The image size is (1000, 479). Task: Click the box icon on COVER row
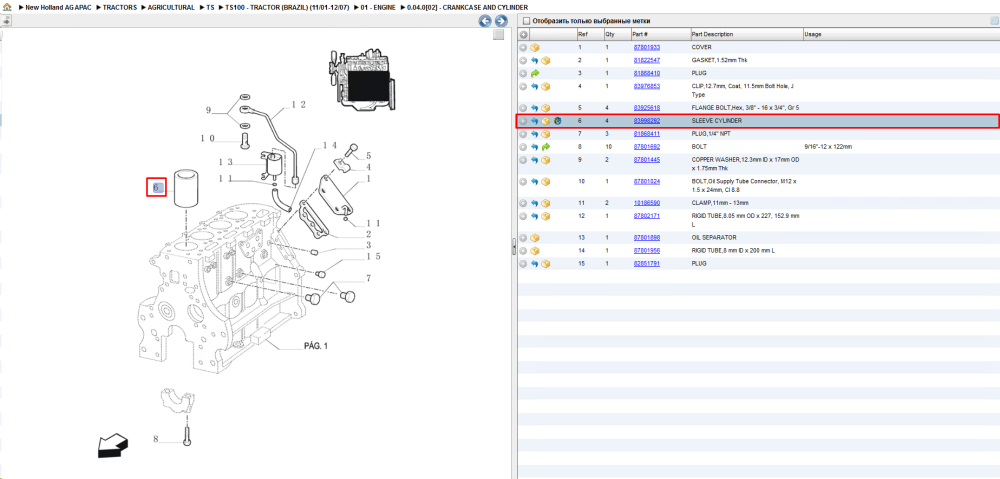(534, 48)
